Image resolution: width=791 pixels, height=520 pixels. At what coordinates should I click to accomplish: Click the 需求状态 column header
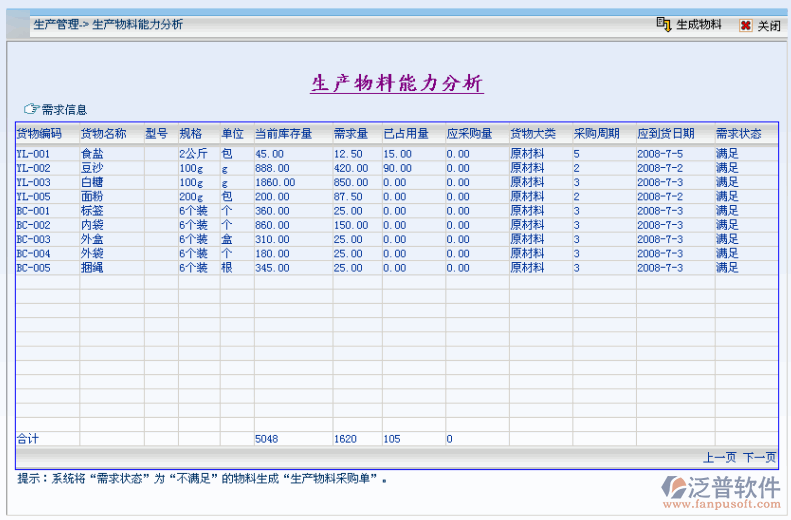click(x=738, y=133)
